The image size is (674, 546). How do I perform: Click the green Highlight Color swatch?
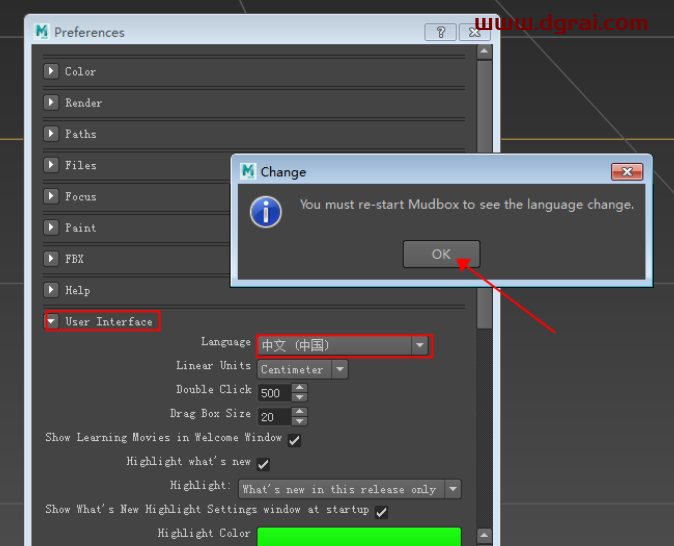(359, 536)
